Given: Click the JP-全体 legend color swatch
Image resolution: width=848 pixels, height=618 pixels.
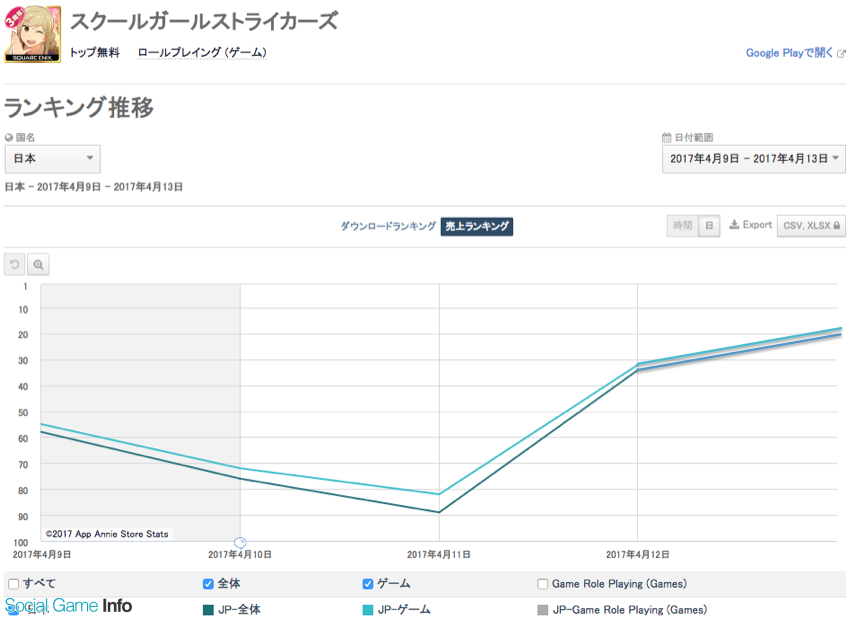Looking at the screenshot, I should coord(208,610).
